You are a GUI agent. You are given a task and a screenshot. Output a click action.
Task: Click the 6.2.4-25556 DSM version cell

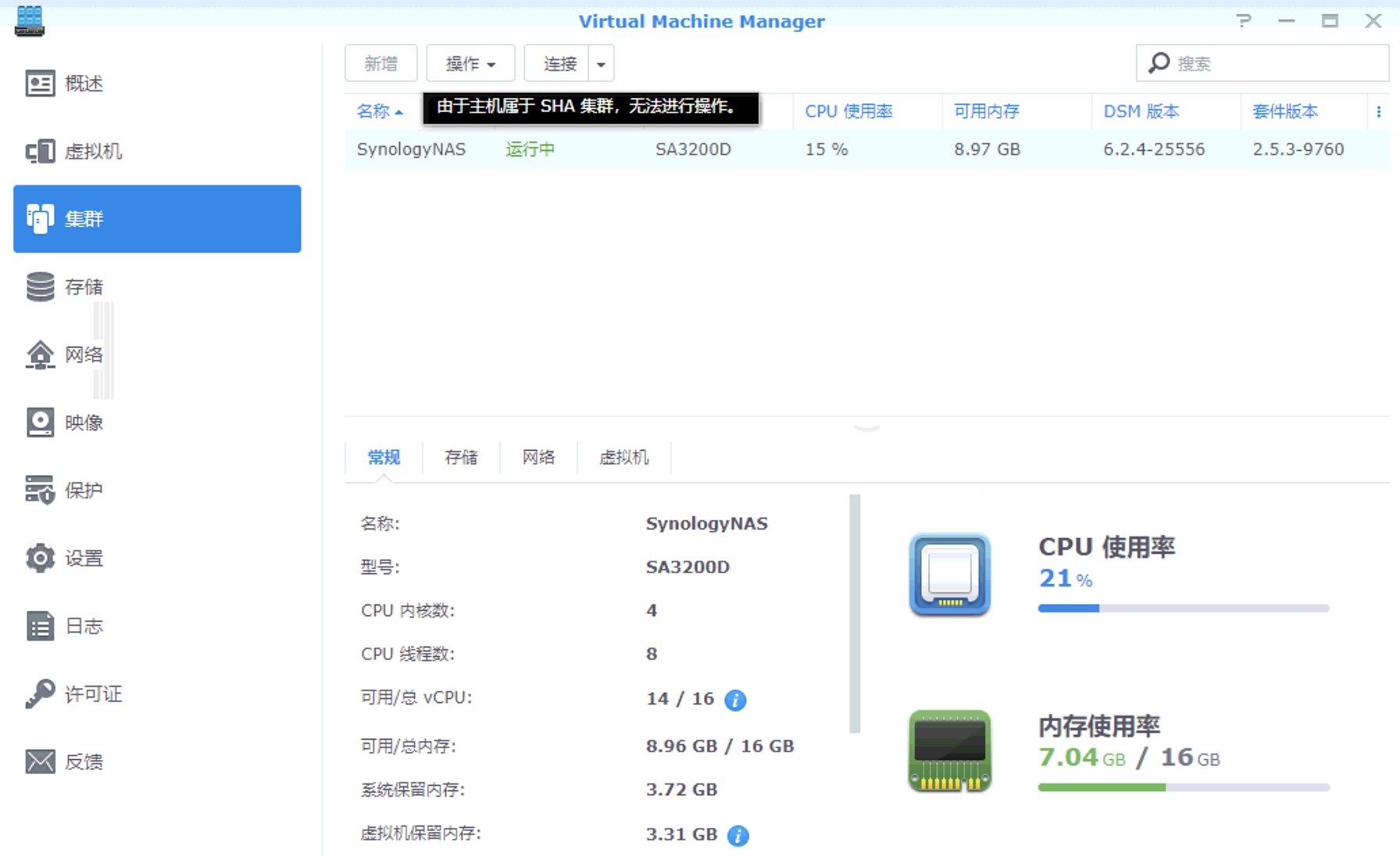tap(1154, 149)
